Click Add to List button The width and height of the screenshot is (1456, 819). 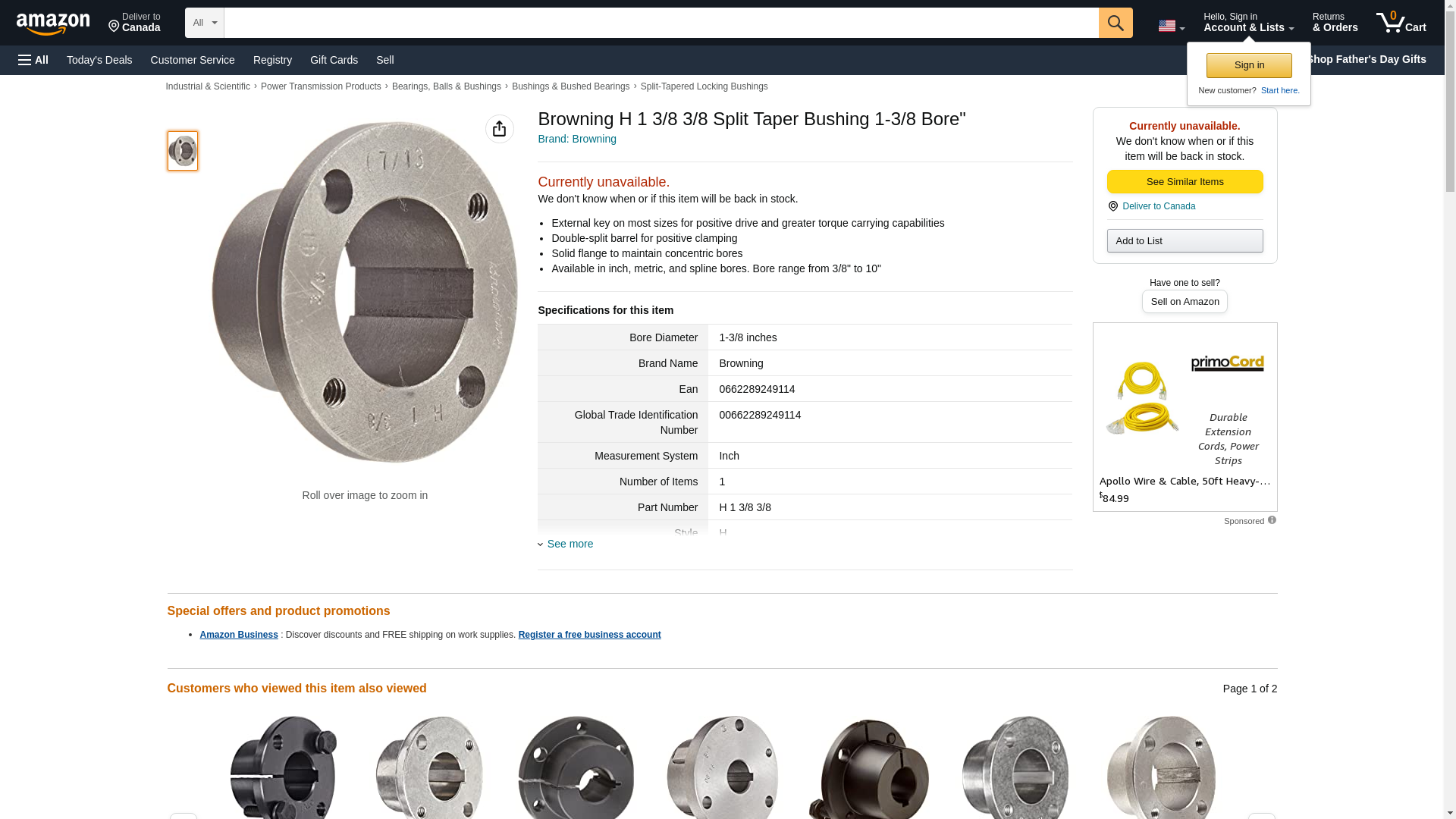[1185, 241]
